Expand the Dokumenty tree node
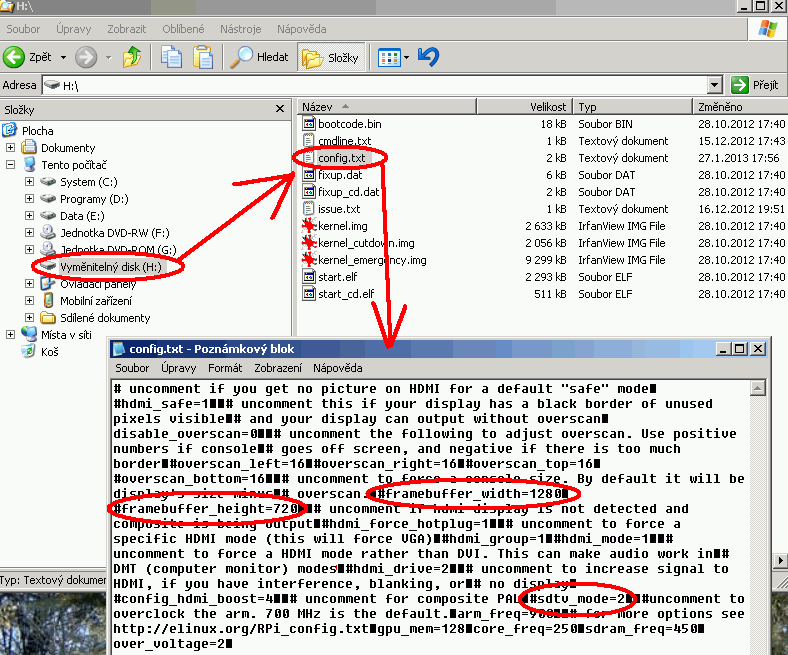This screenshot has height=655, width=788. click(11, 148)
